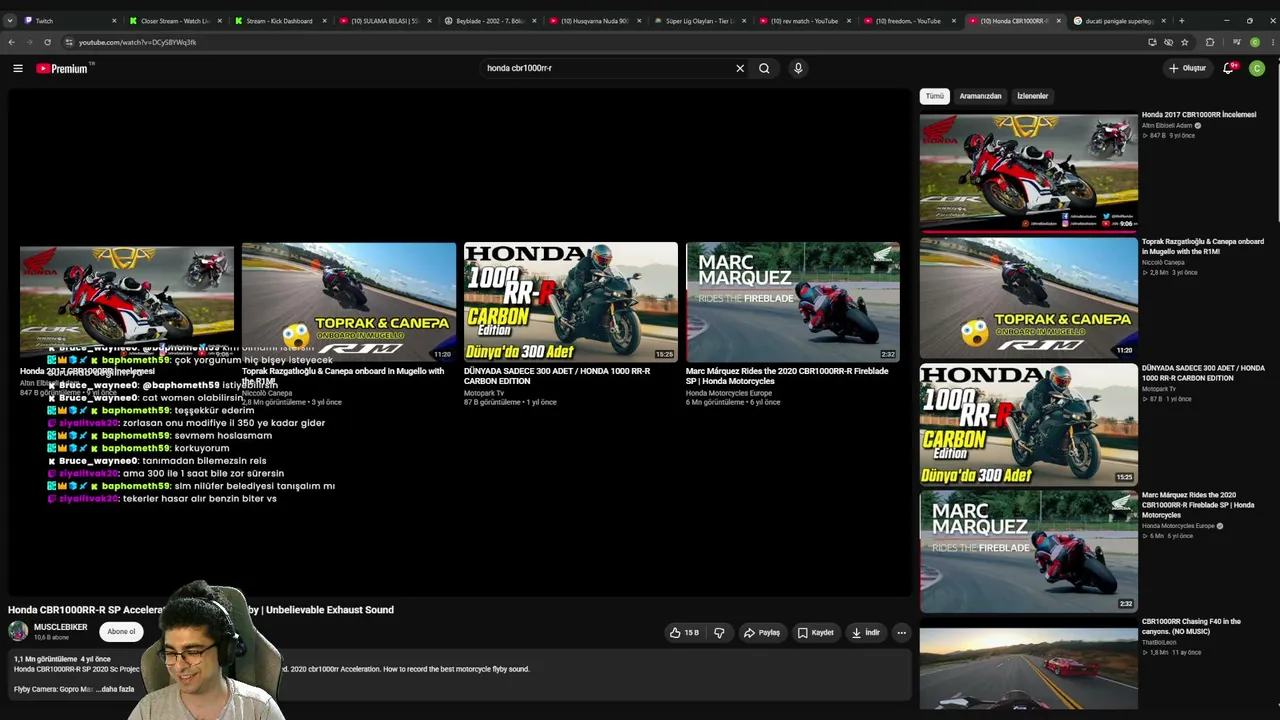Play end-screen 'Honda 1000 RR-R Carbon Edition' thumbnail
Image resolution: width=1280 pixels, height=720 pixels.
[571, 302]
